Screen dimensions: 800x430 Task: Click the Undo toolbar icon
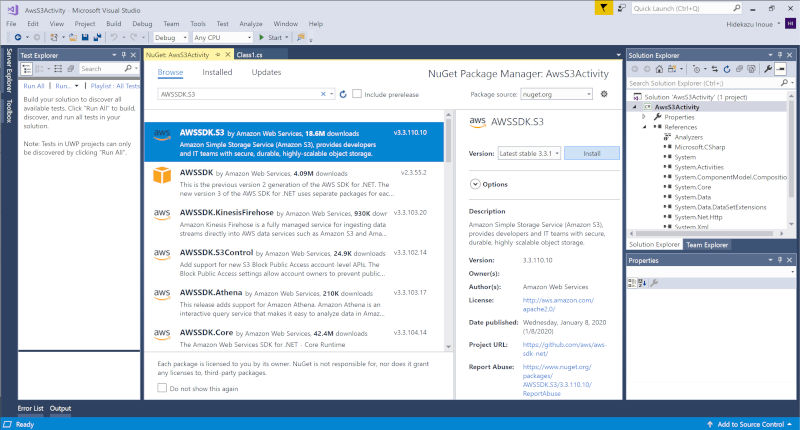113,37
